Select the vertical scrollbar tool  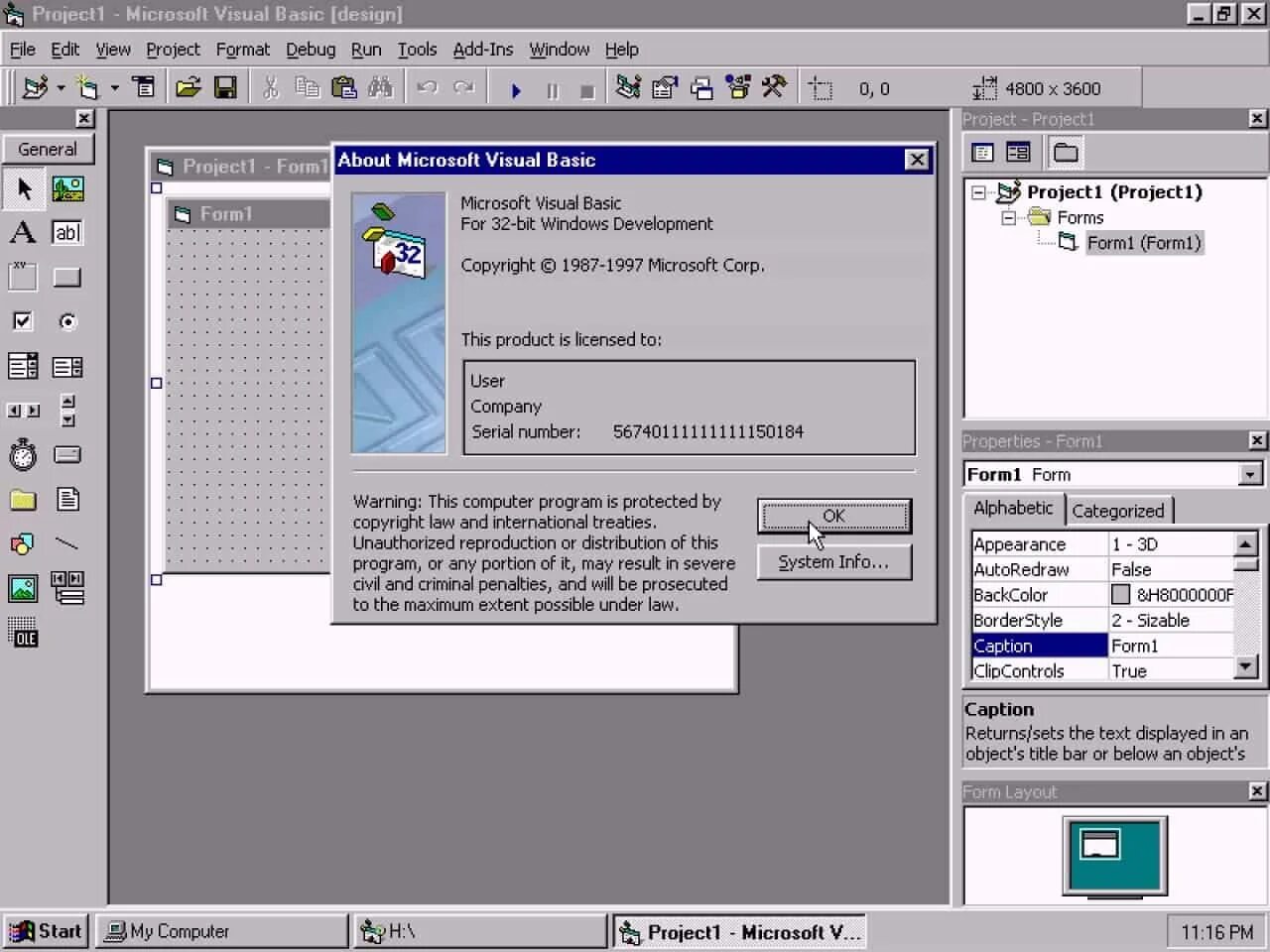(x=67, y=411)
